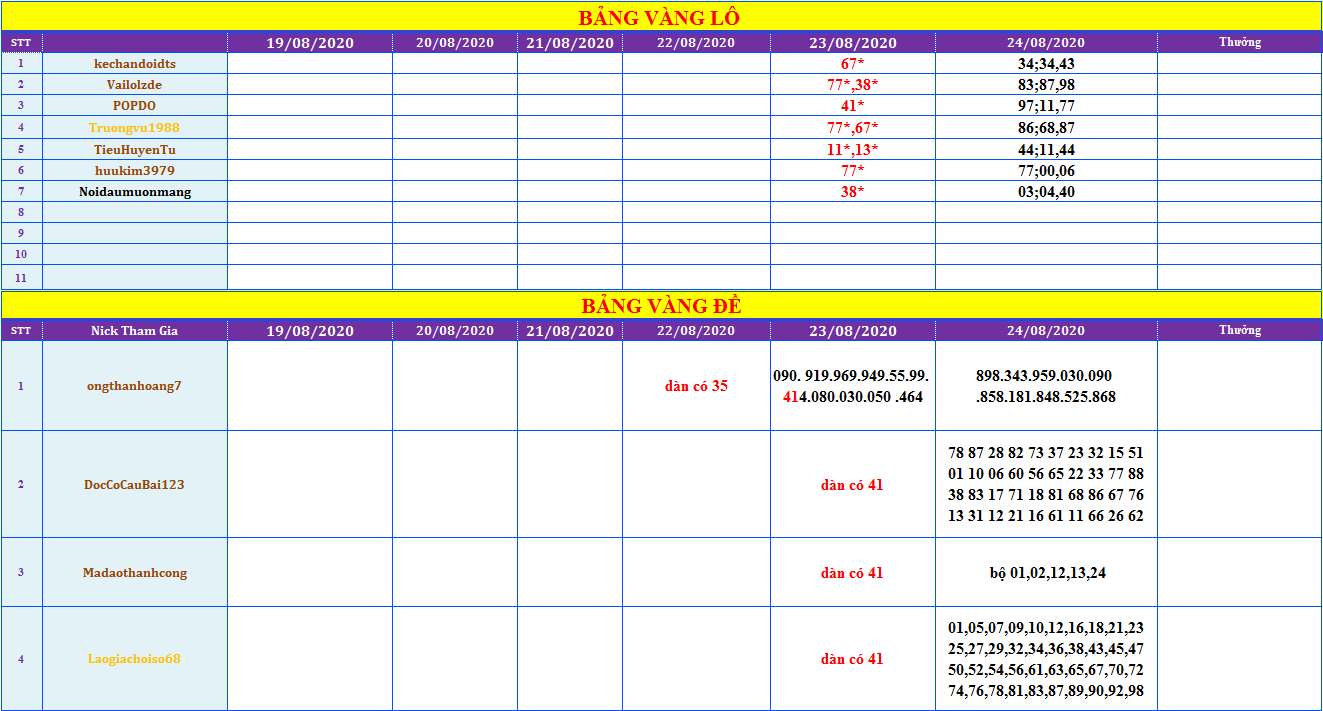
Task: Click the 21/08/2020 header in LÔ table
Action: (570, 43)
